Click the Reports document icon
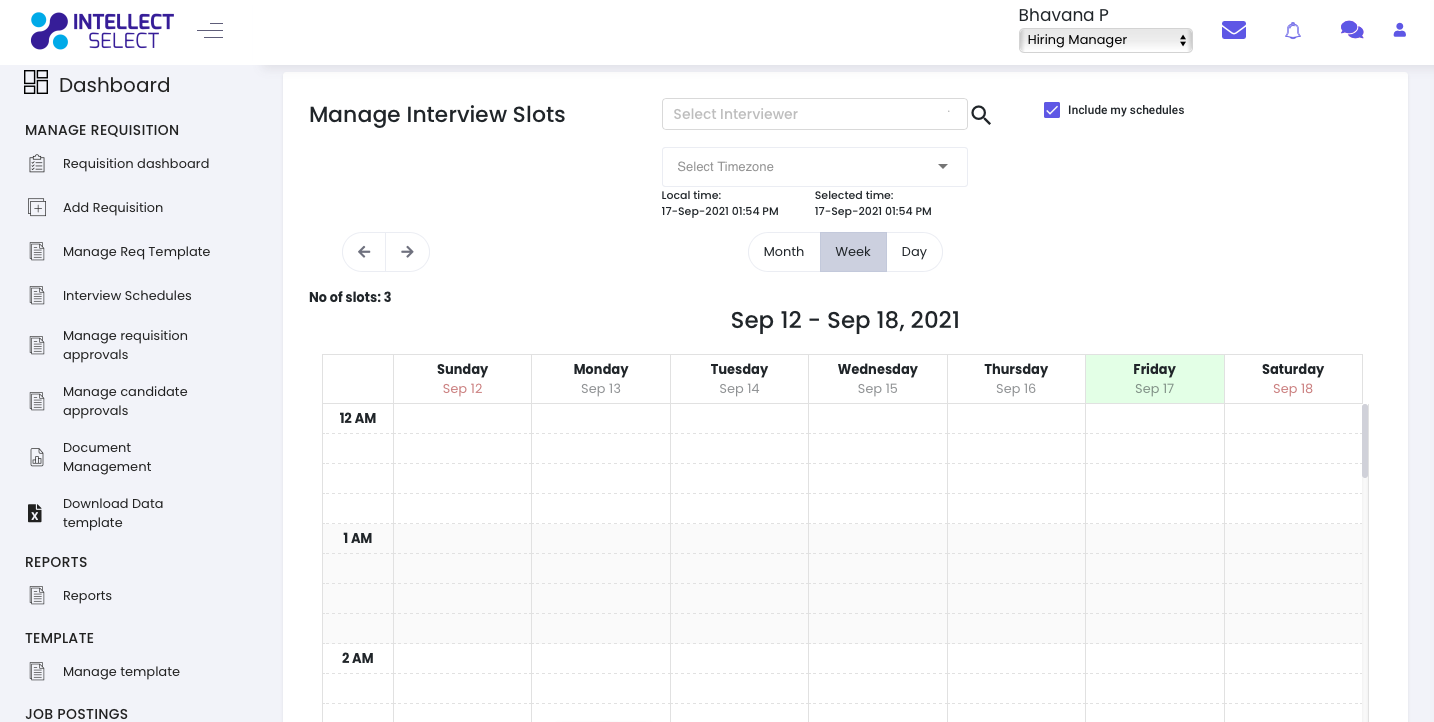 (37, 596)
